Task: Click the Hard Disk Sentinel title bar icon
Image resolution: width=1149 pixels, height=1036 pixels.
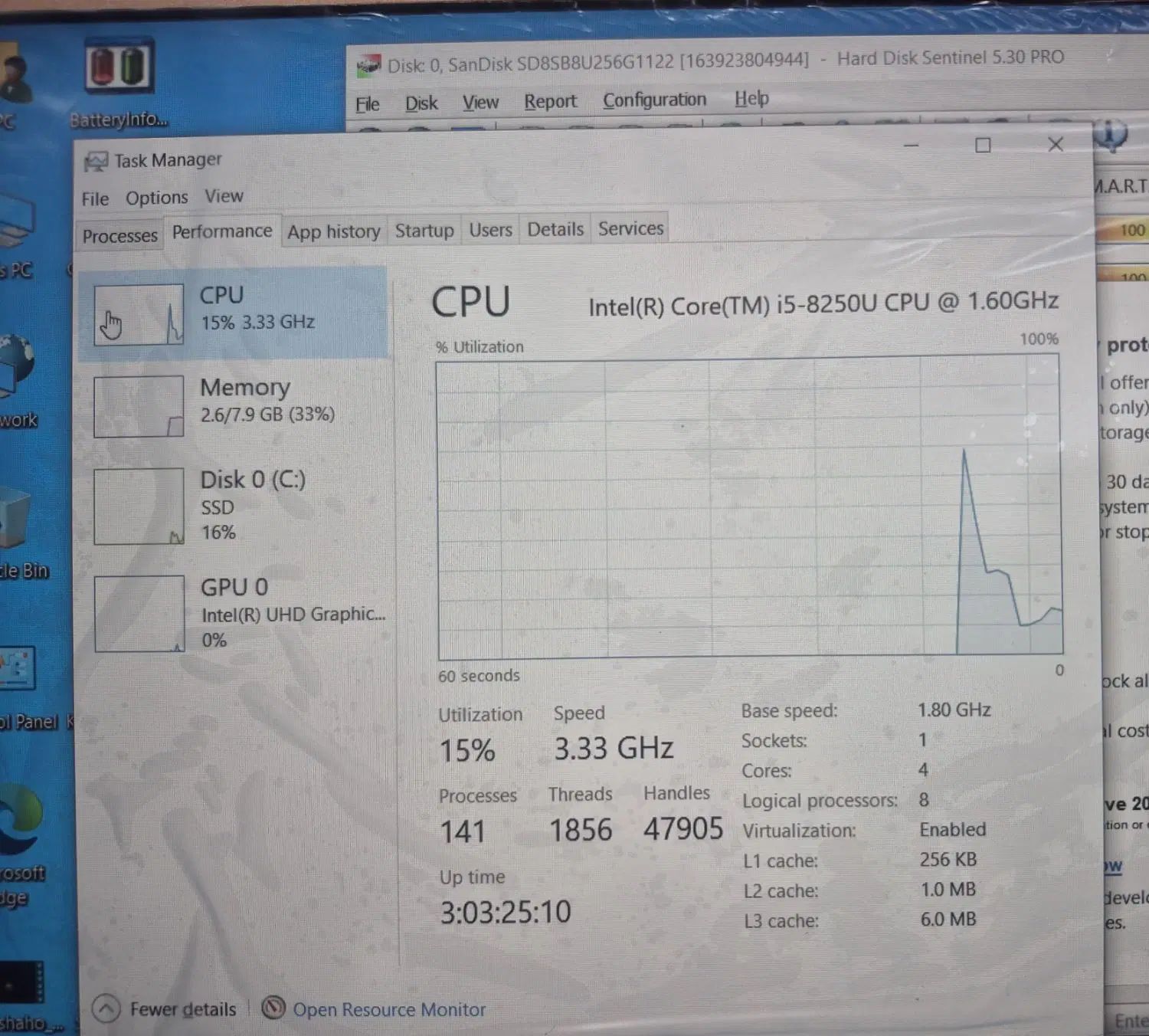Action: 368,66
